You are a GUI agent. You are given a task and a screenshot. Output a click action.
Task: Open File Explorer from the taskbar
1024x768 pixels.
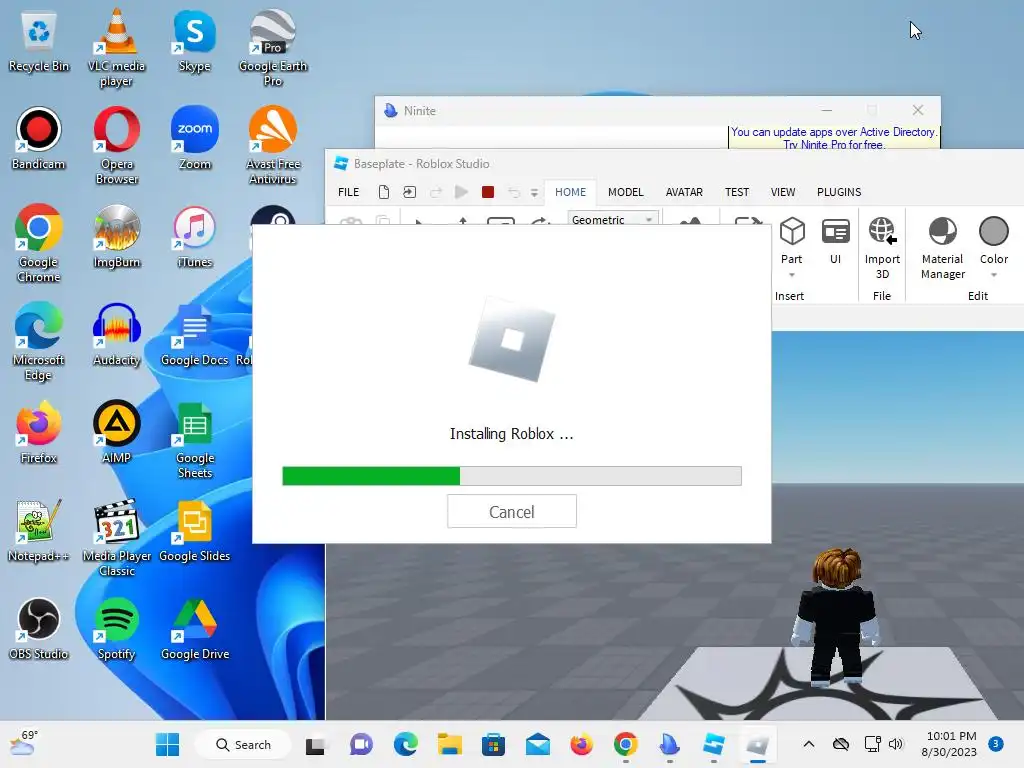click(x=449, y=744)
